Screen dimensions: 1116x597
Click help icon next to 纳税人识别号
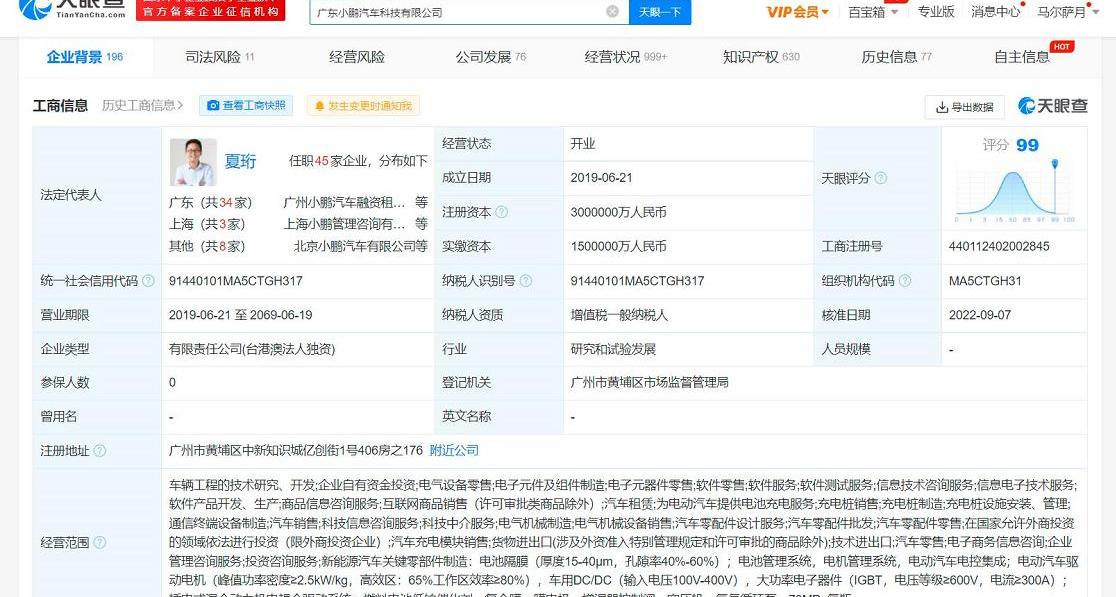point(525,280)
